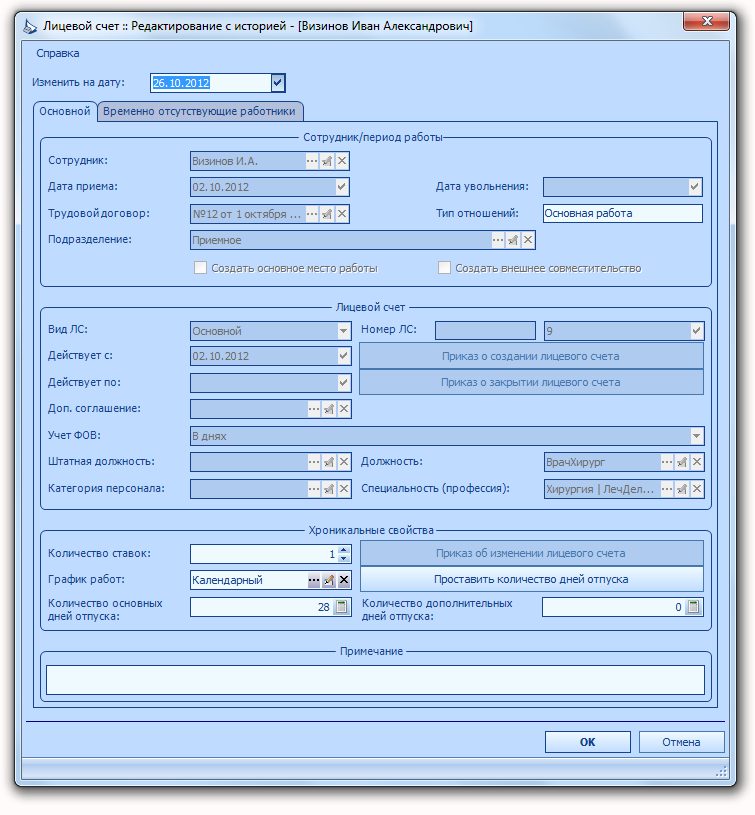Click 'Проставить количество дней отпуска' button
755x815 pixels.
click(531, 579)
